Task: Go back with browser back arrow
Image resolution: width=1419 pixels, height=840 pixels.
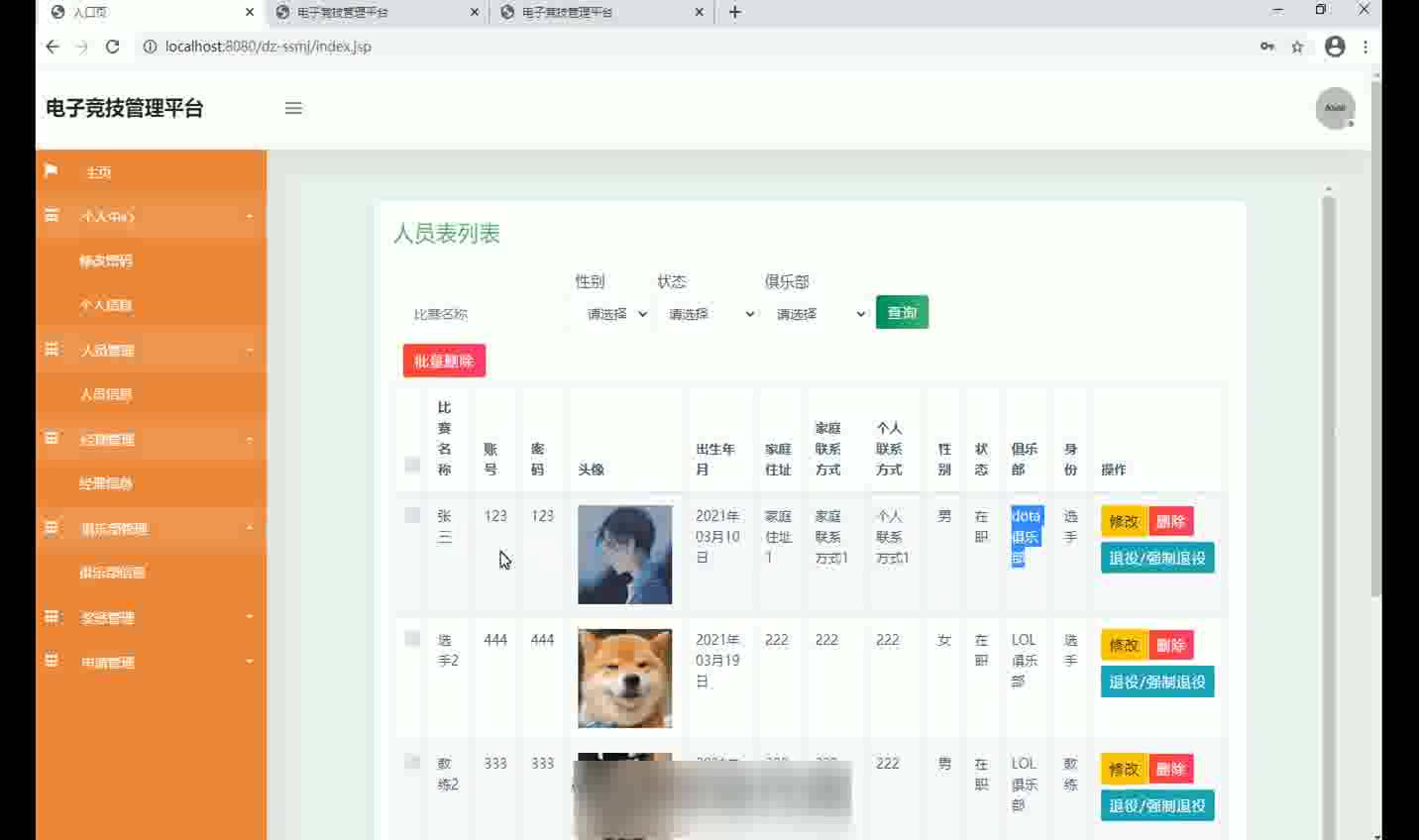Action: [53, 47]
